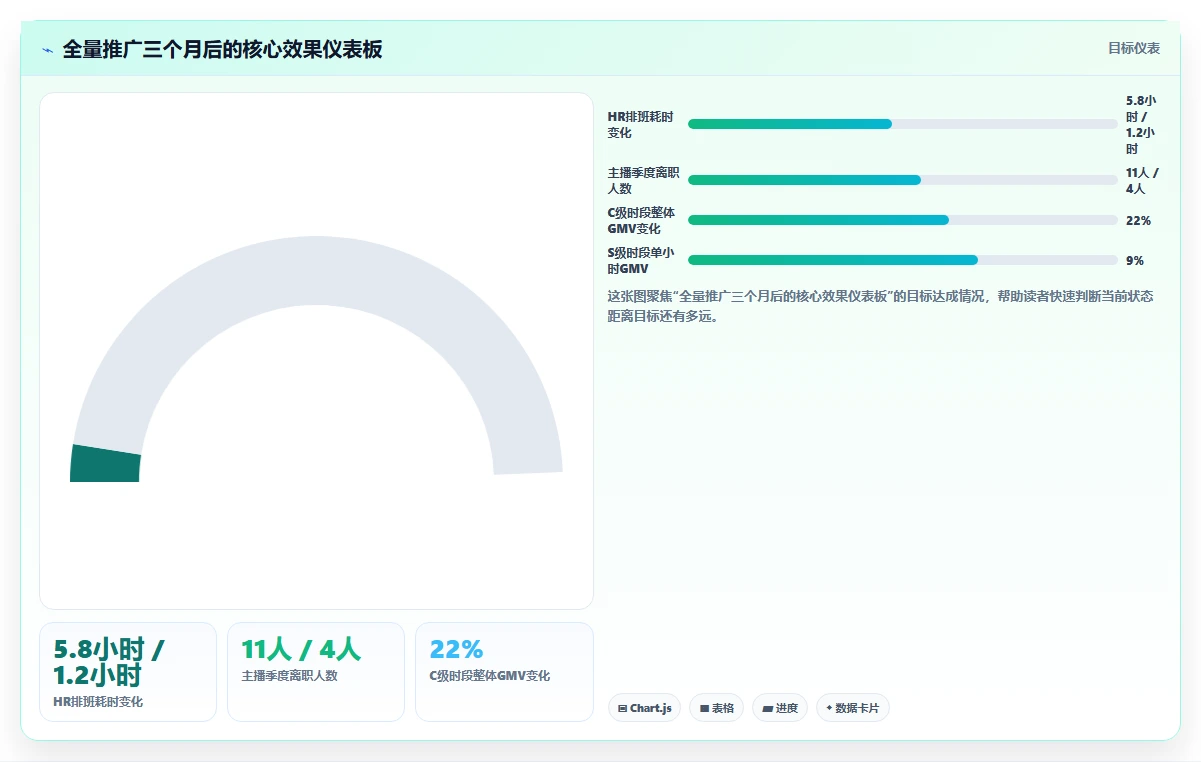Image resolution: width=1201 pixels, height=762 pixels.
Task: Click the 主播季度离职人数 progress row label
Action: point(643,180)
